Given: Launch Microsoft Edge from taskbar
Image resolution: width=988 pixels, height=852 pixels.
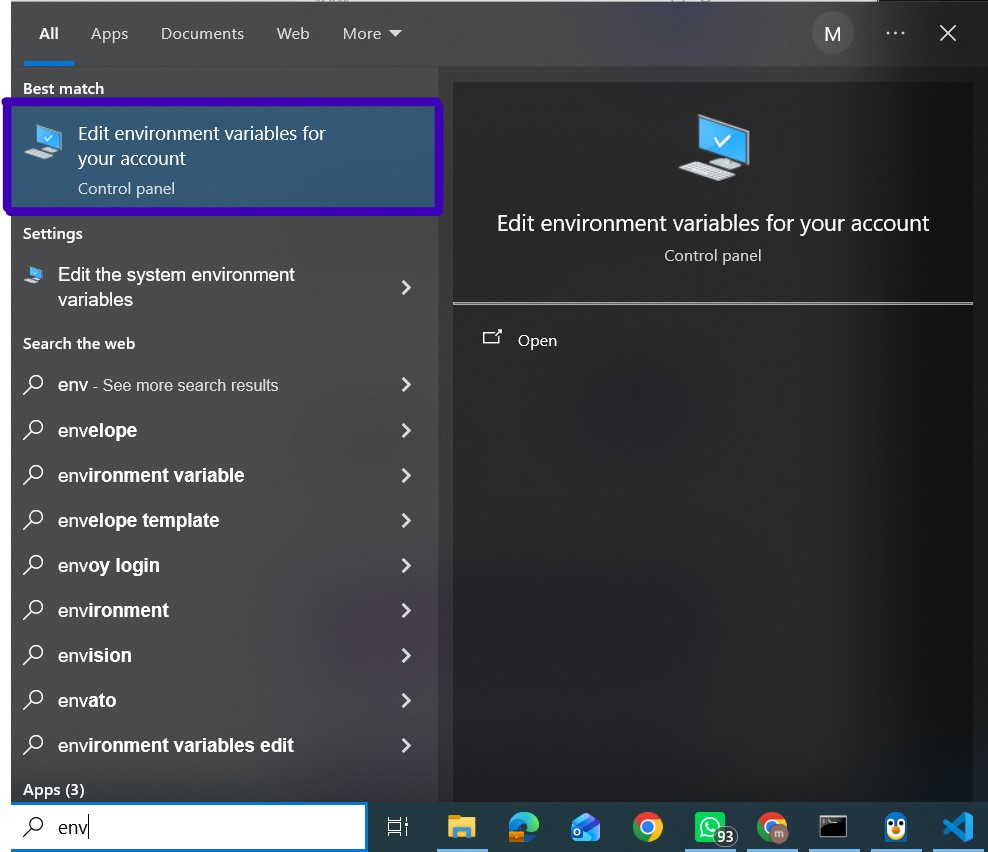Looking at the screenshot, I should [x=524, y=826].
